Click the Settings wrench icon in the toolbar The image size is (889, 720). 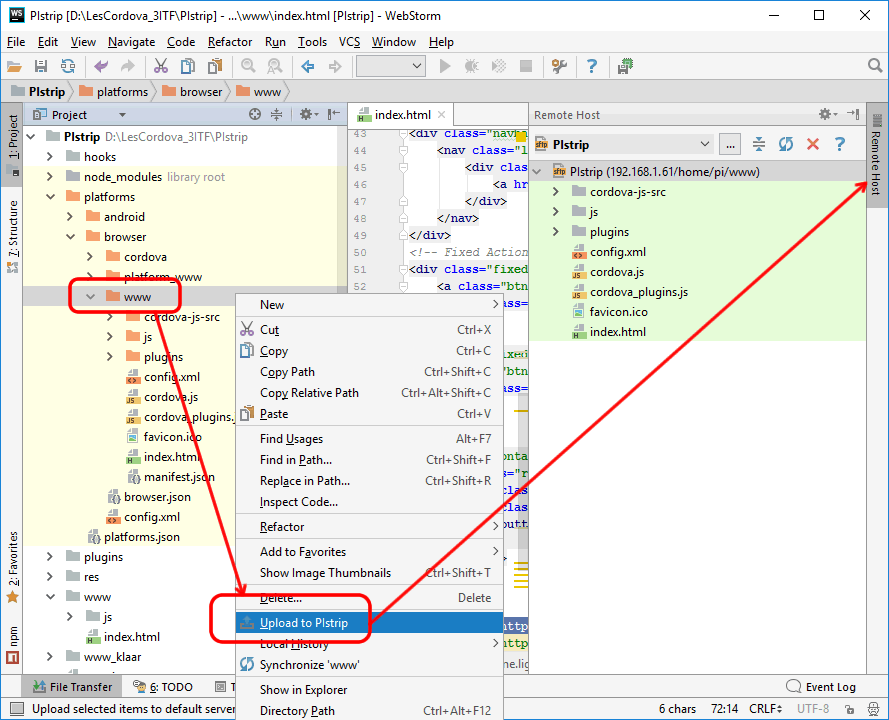pyautogui.click(x=559, y=66)
